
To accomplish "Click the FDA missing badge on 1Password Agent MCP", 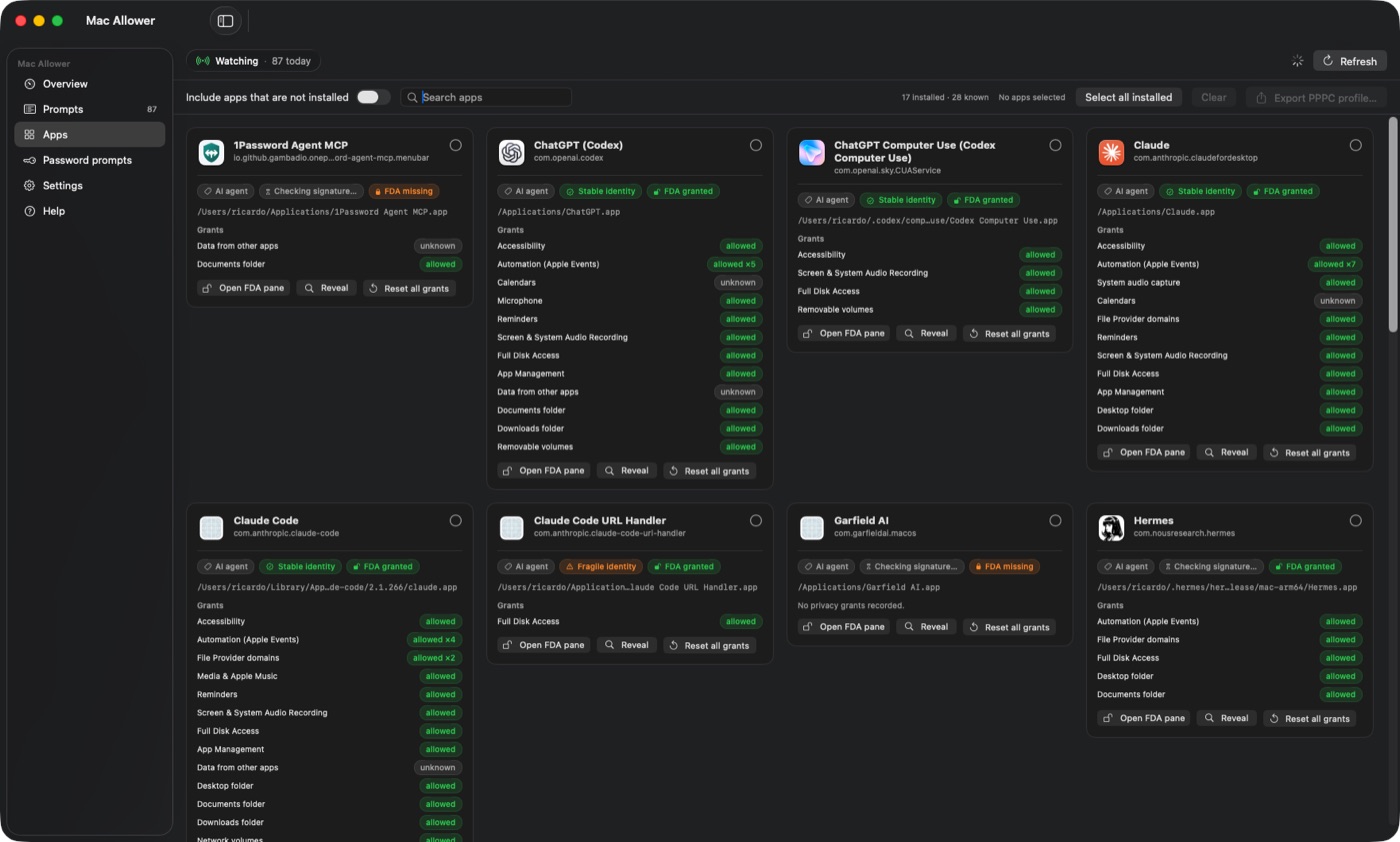I will [404, 191].
